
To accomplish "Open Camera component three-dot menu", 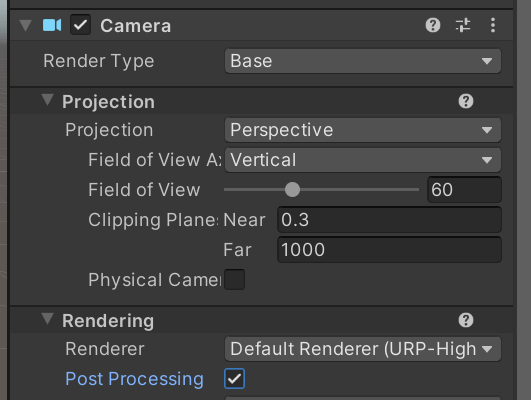I will coord(493,25).
